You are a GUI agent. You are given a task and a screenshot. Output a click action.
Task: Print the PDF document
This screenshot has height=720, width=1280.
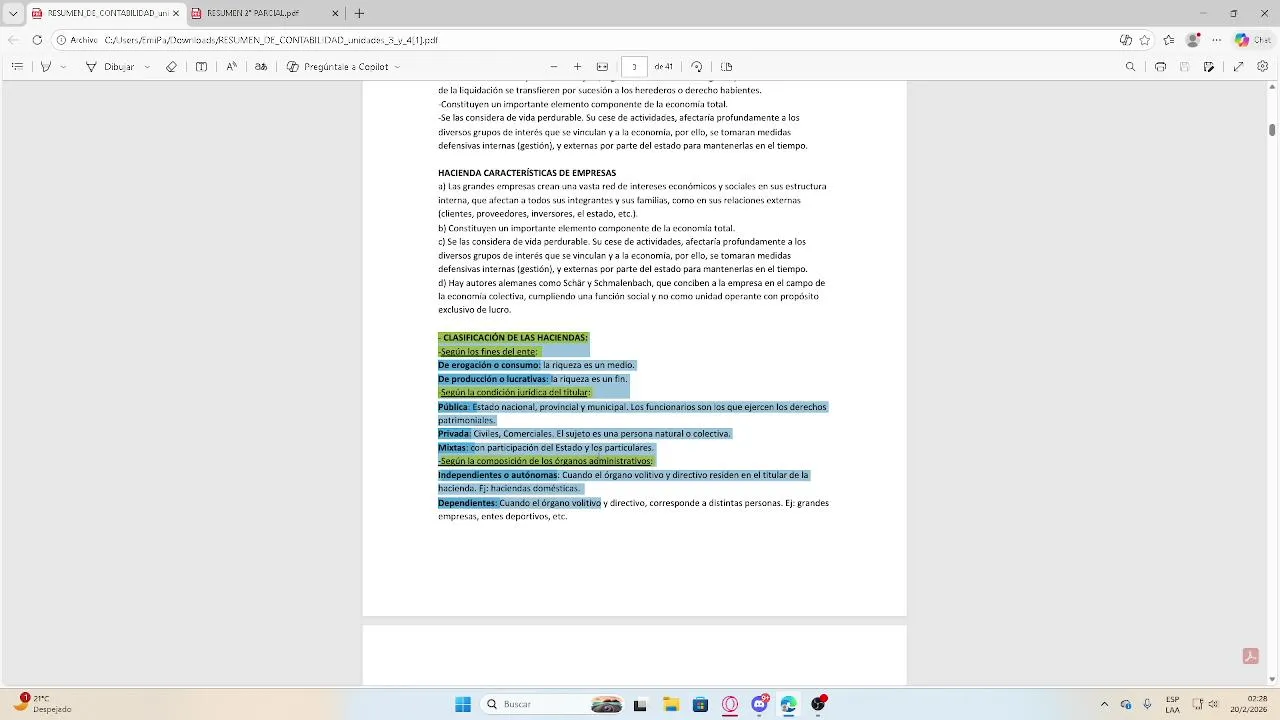click(1160, 67)
